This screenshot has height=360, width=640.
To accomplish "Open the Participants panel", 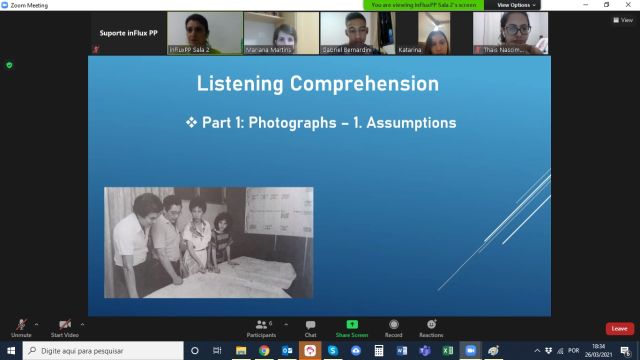I will [x=261, y=329].
